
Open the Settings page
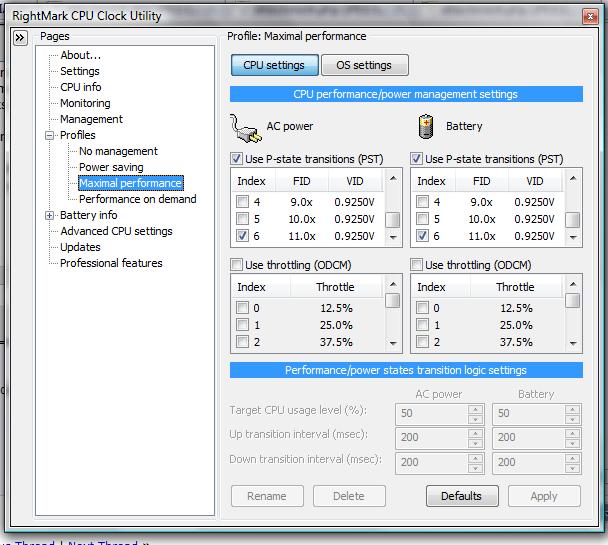click(x=80, y=71)
